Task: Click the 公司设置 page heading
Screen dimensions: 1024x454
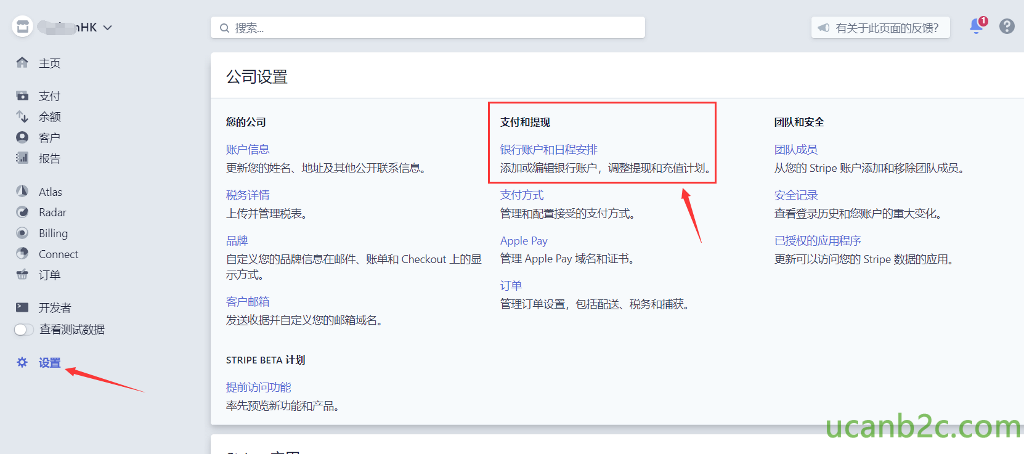Action: 257,77
